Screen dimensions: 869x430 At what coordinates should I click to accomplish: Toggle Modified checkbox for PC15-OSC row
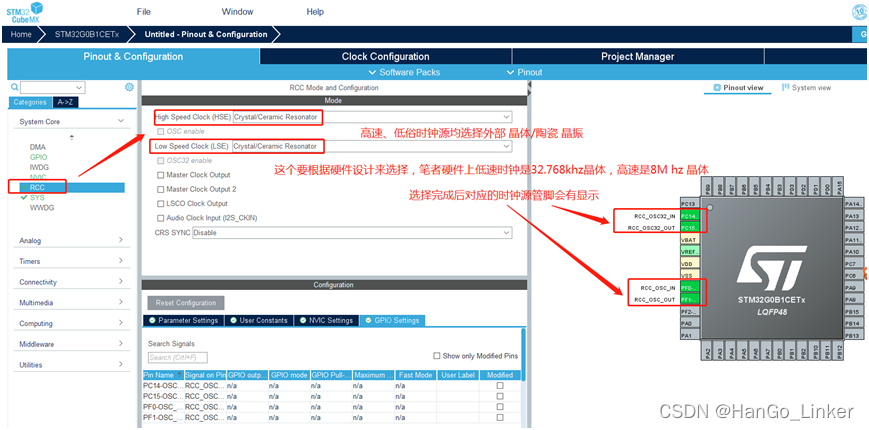click(500, 396)
